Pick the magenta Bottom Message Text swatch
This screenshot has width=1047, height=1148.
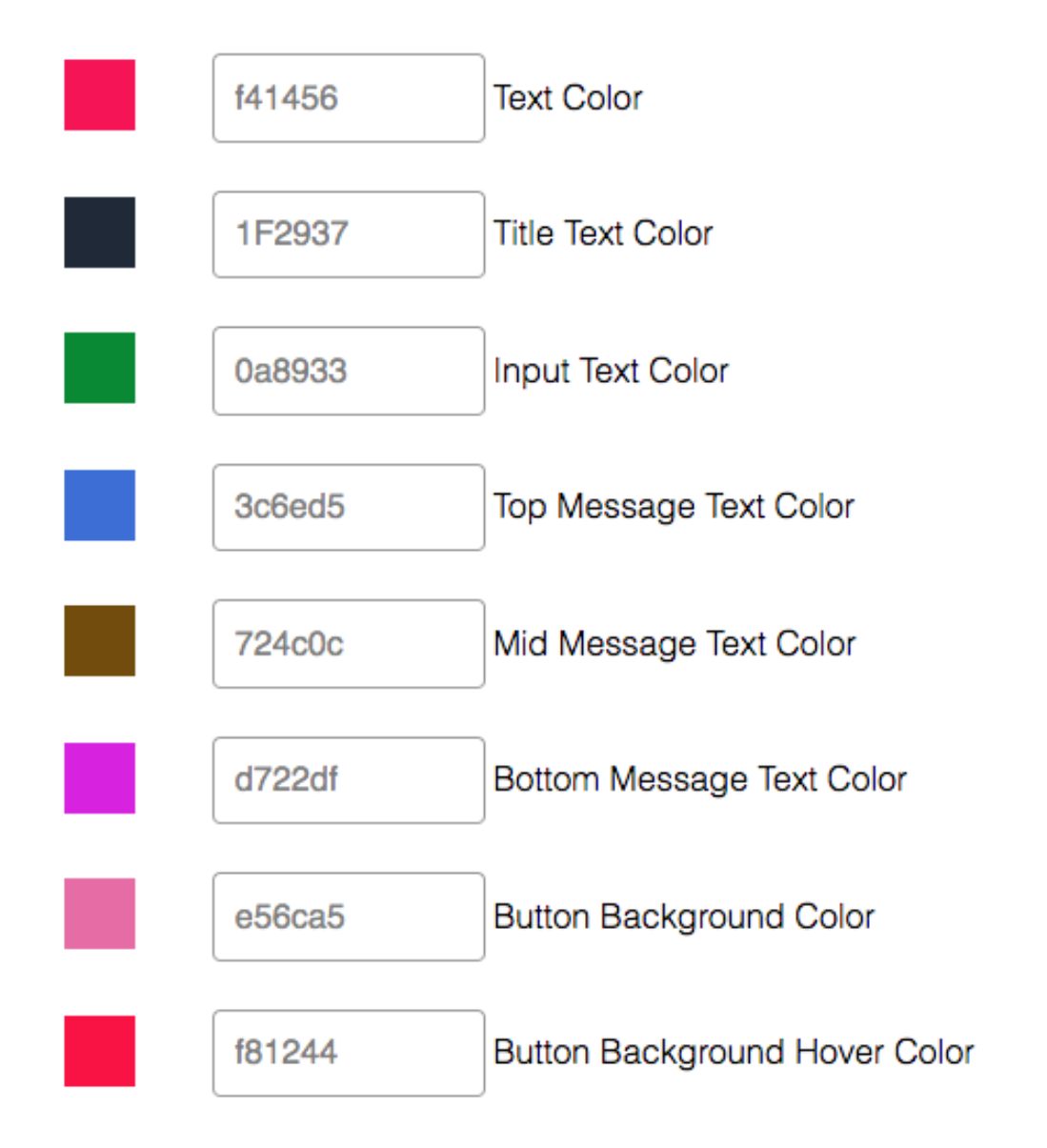(x=99, y=778)
